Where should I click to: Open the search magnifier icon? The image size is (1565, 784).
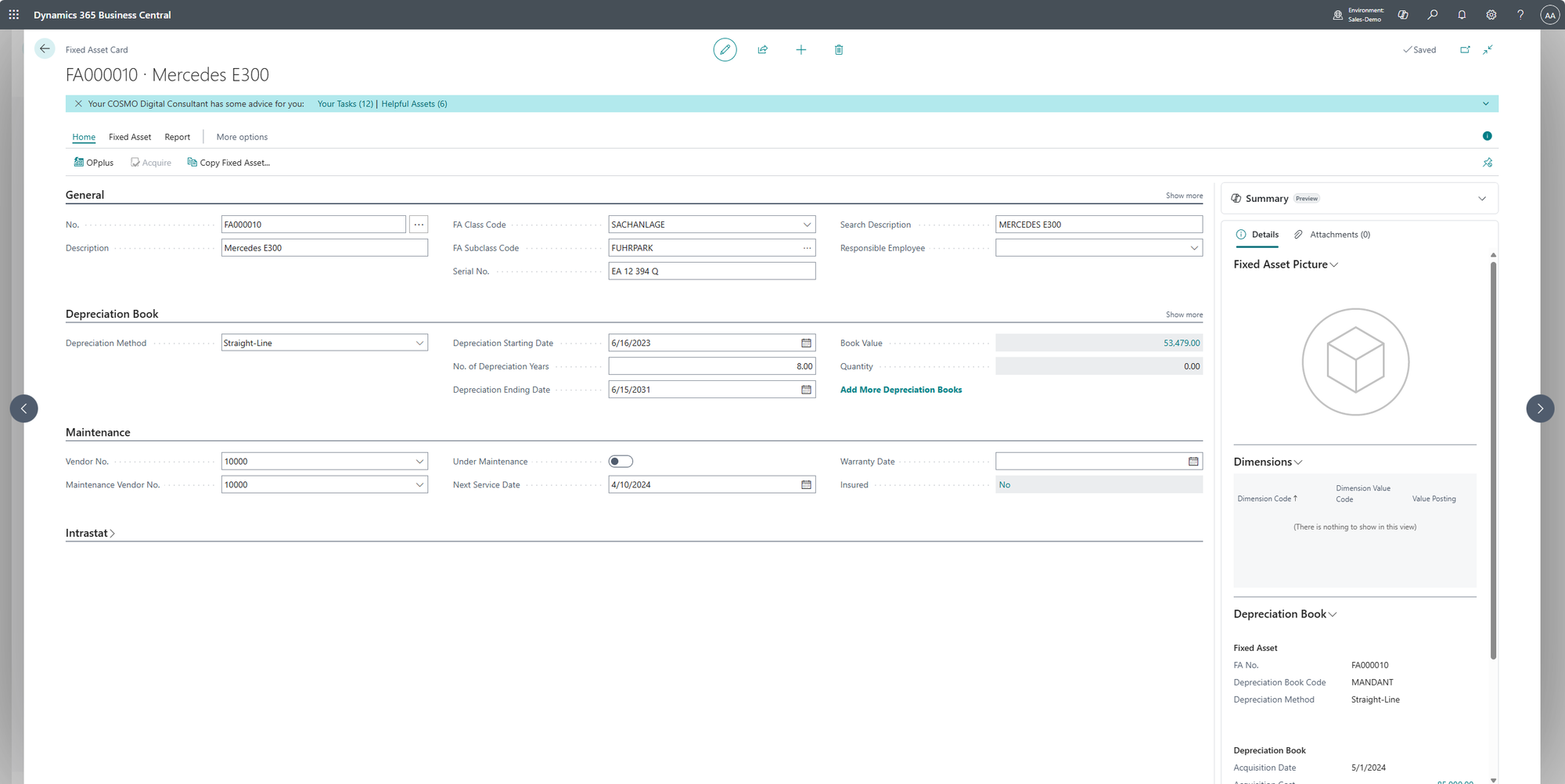point(1432,15)
